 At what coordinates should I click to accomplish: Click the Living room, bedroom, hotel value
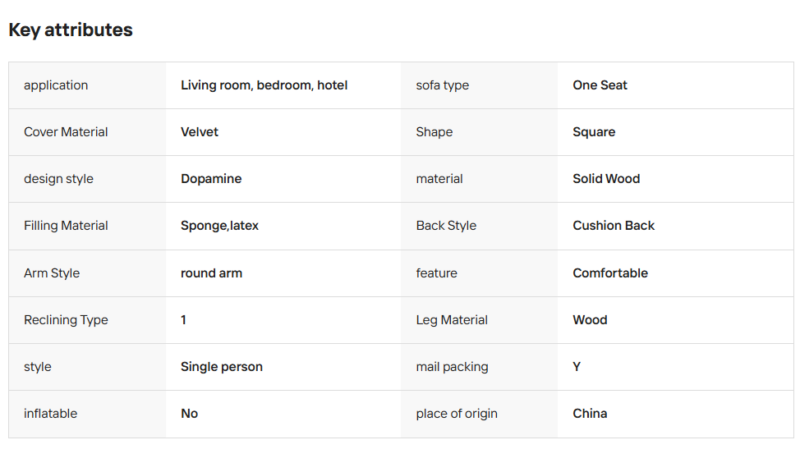(264, 85)
